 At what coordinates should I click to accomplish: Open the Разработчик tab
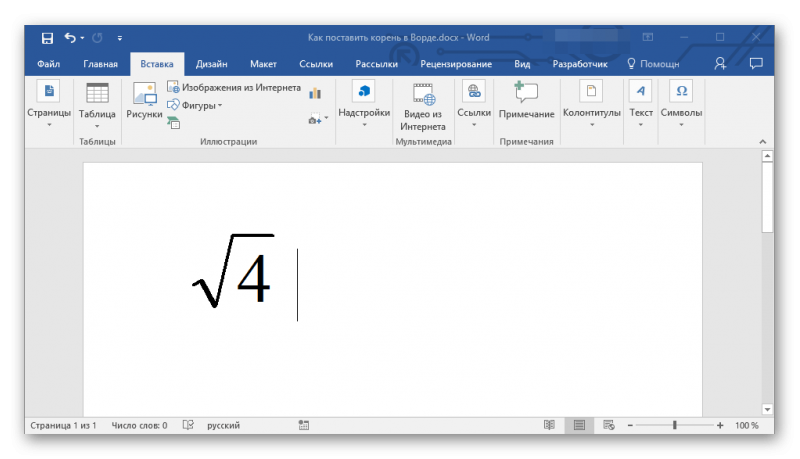580,64
